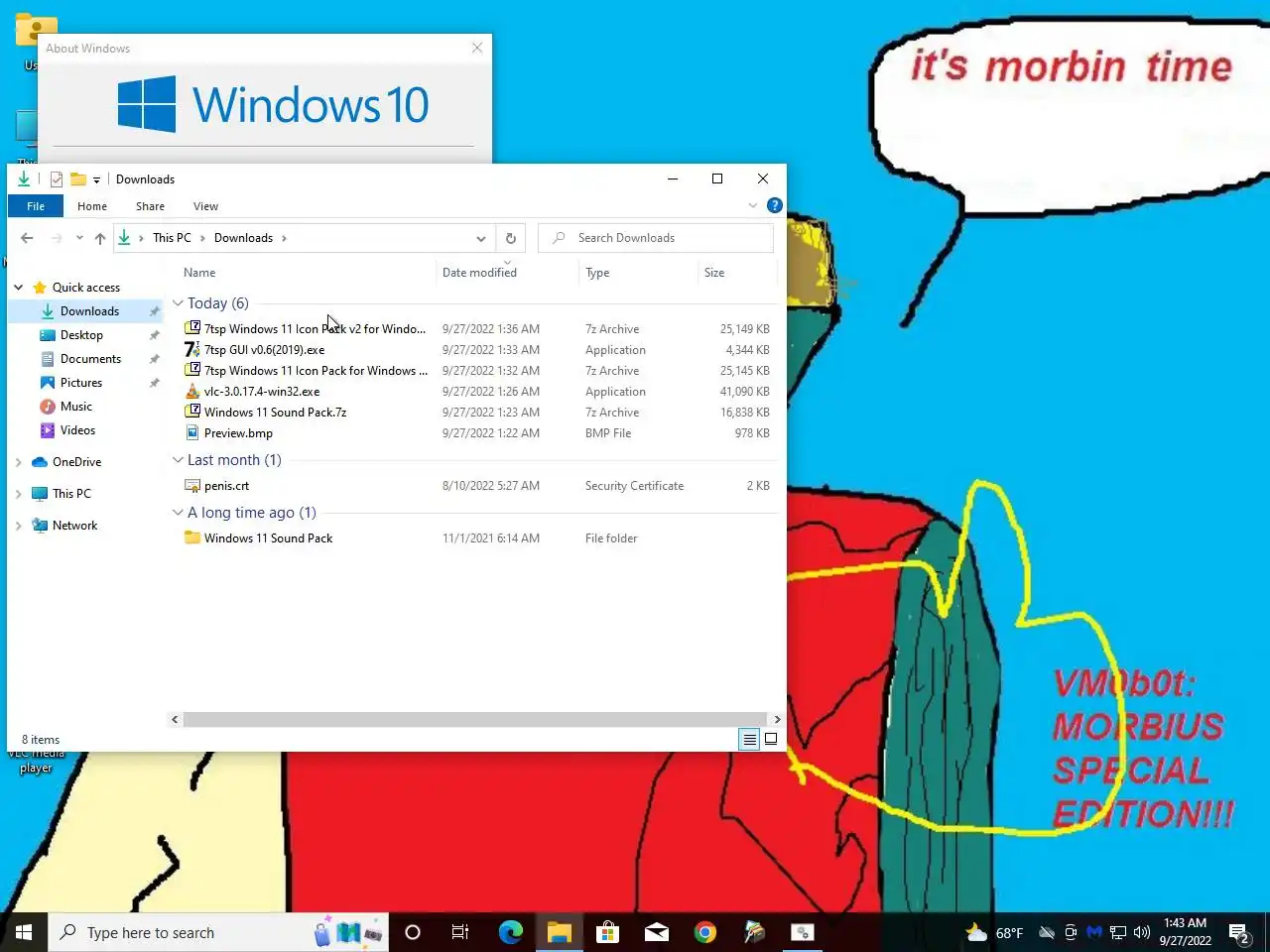This screenshot has height=952, width=1270.
Task: Select Windows 11 Sound Pack folder icon
Action: (192, 537)
